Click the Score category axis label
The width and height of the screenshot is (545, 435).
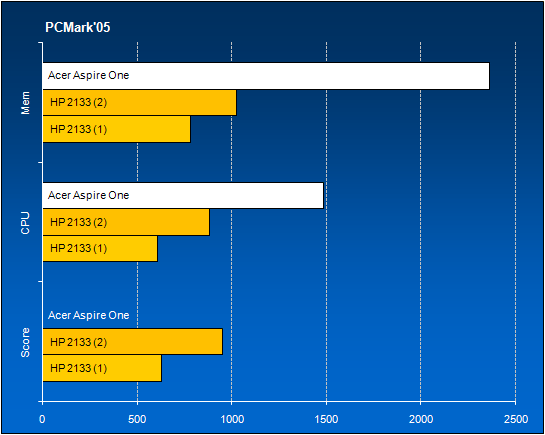coord(25,342)
